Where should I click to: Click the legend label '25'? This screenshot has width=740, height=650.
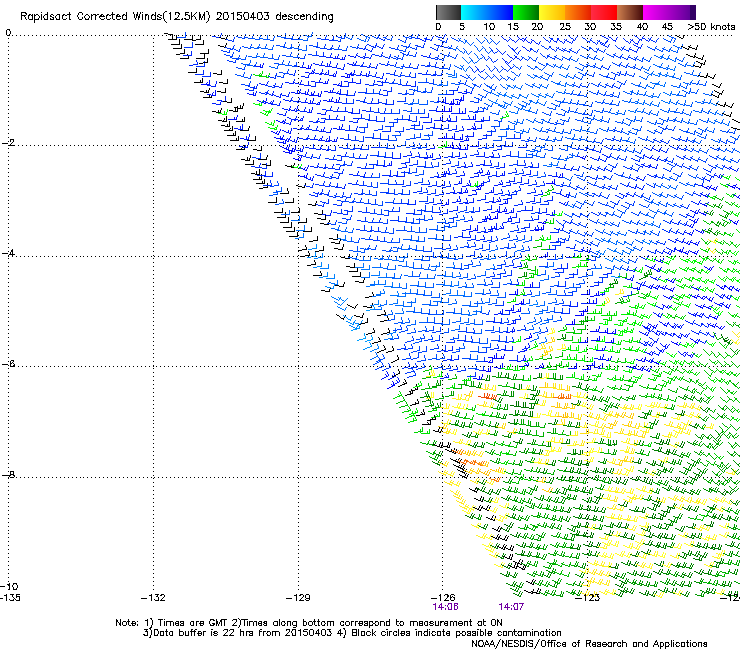click(565, 27)
